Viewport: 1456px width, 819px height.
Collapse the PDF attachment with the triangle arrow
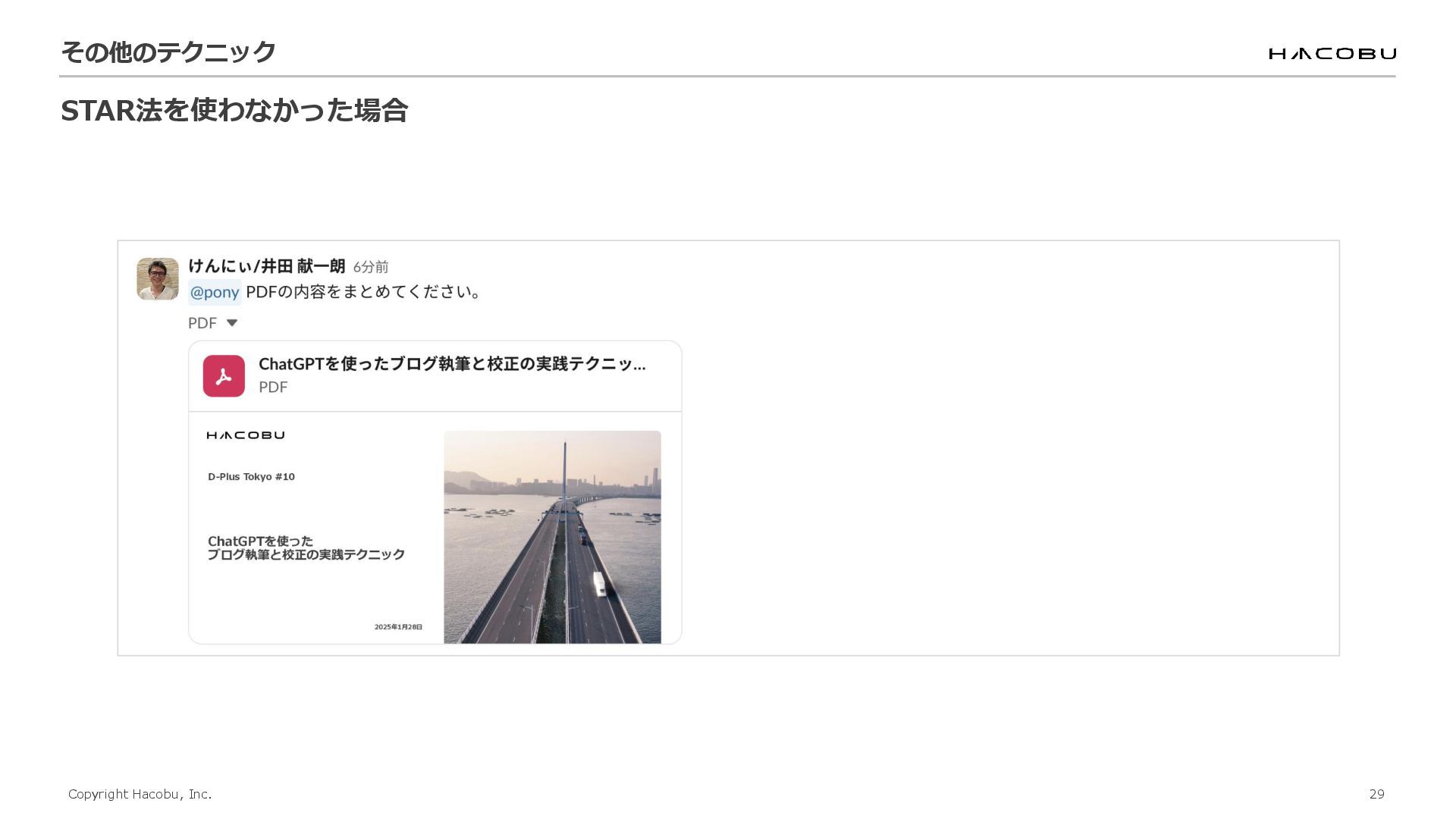point(232,323)
